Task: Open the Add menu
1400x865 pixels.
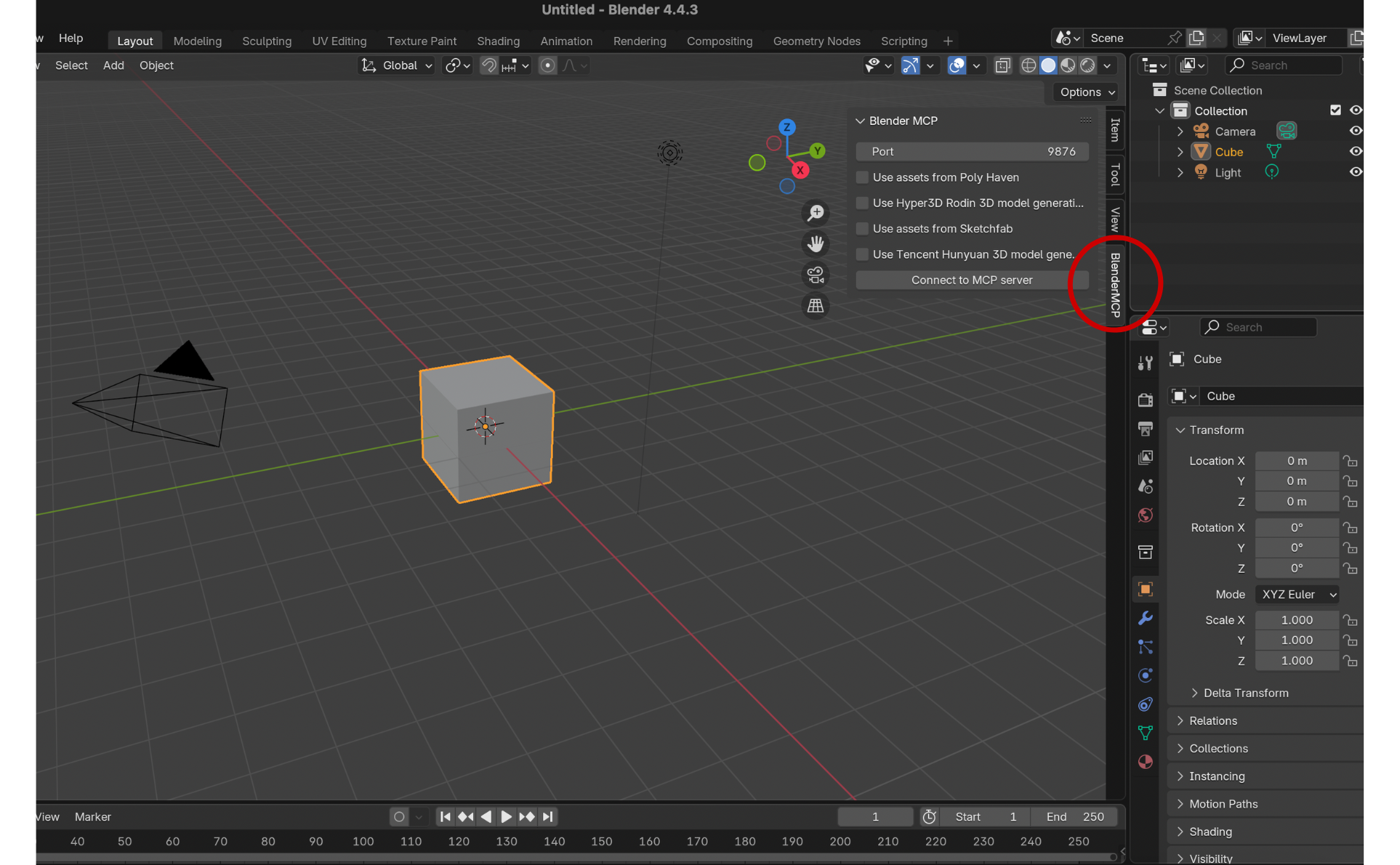Action: tap(113, 65)
